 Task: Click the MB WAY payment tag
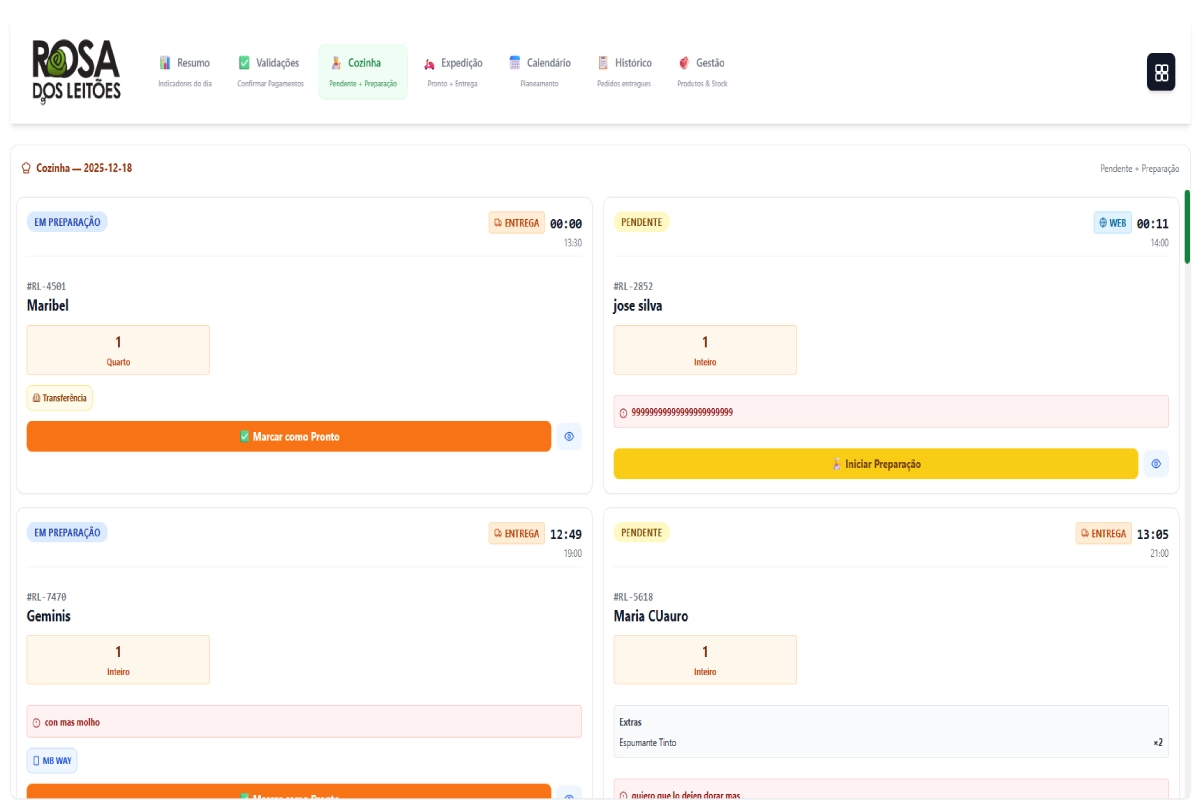(52, 761)
